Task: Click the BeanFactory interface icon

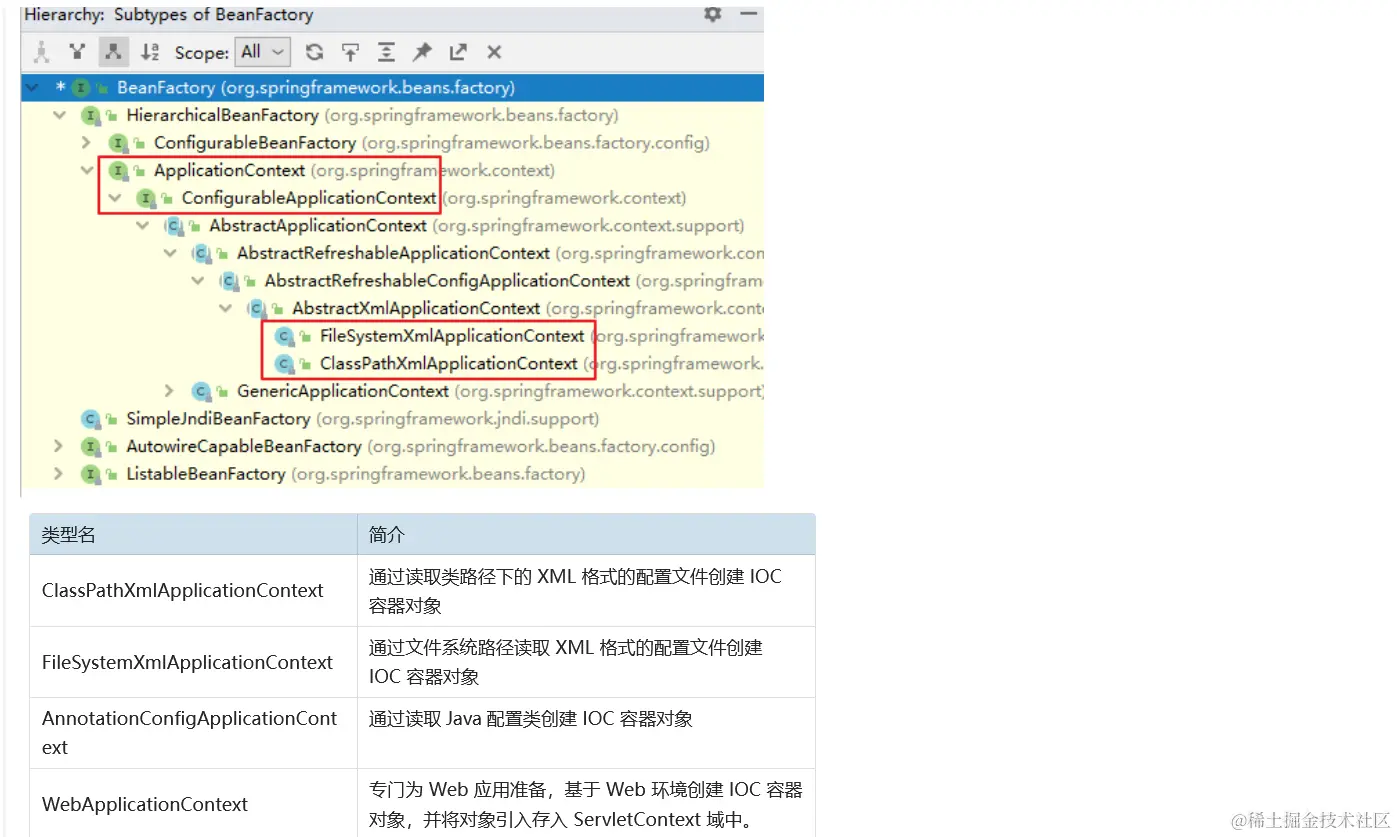Action: [x=81, y=88]
